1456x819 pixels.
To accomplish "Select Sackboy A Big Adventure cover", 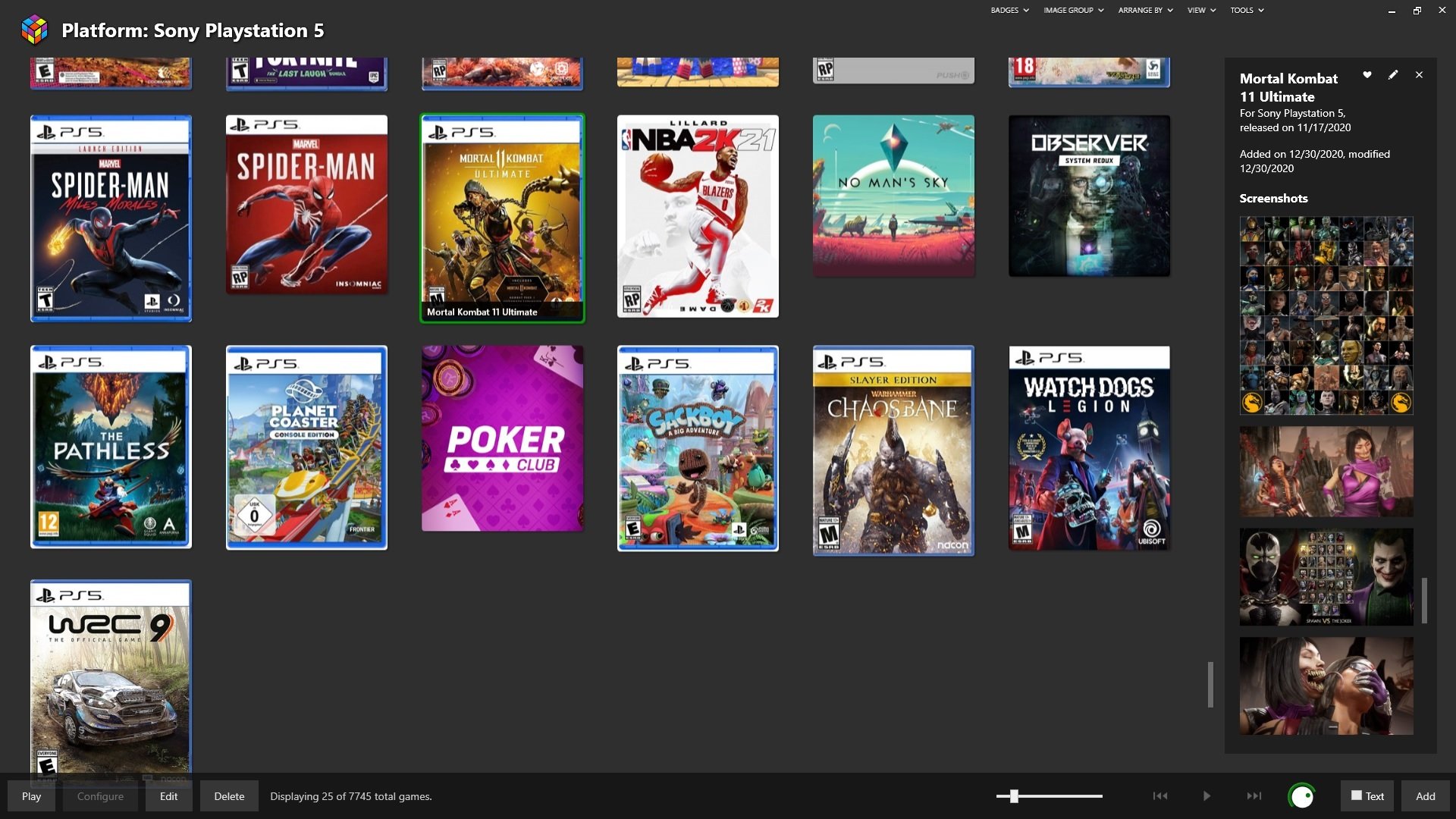I will 698,448.
